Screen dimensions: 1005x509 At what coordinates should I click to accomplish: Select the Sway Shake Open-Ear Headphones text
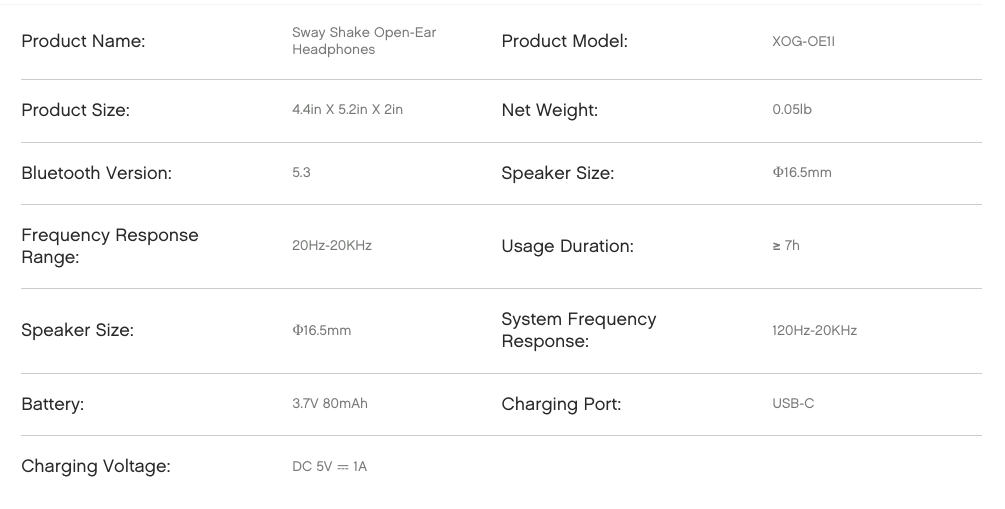pos(364,41)
